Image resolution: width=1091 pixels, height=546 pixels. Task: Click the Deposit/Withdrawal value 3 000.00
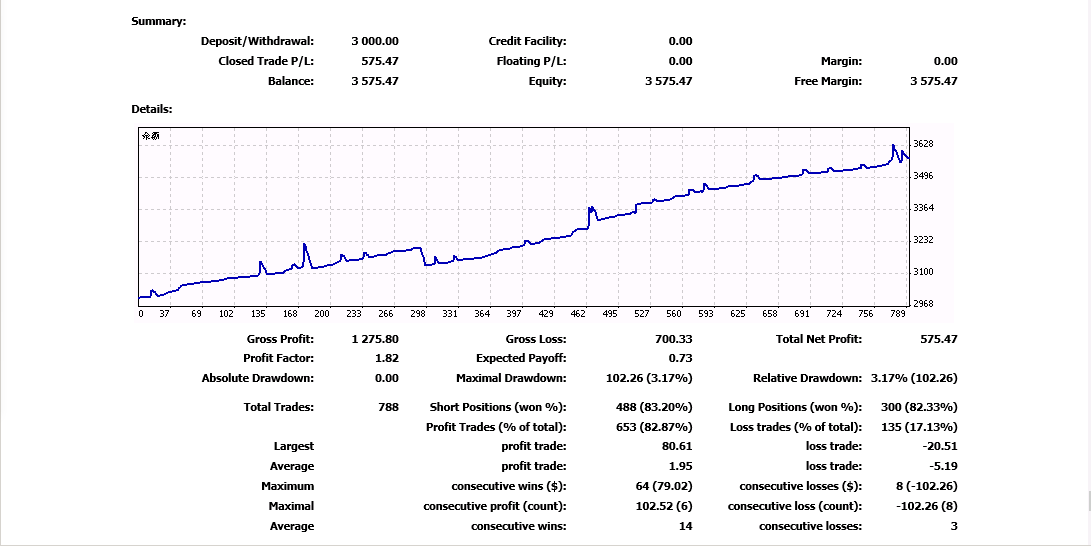(x=375, y=41)
